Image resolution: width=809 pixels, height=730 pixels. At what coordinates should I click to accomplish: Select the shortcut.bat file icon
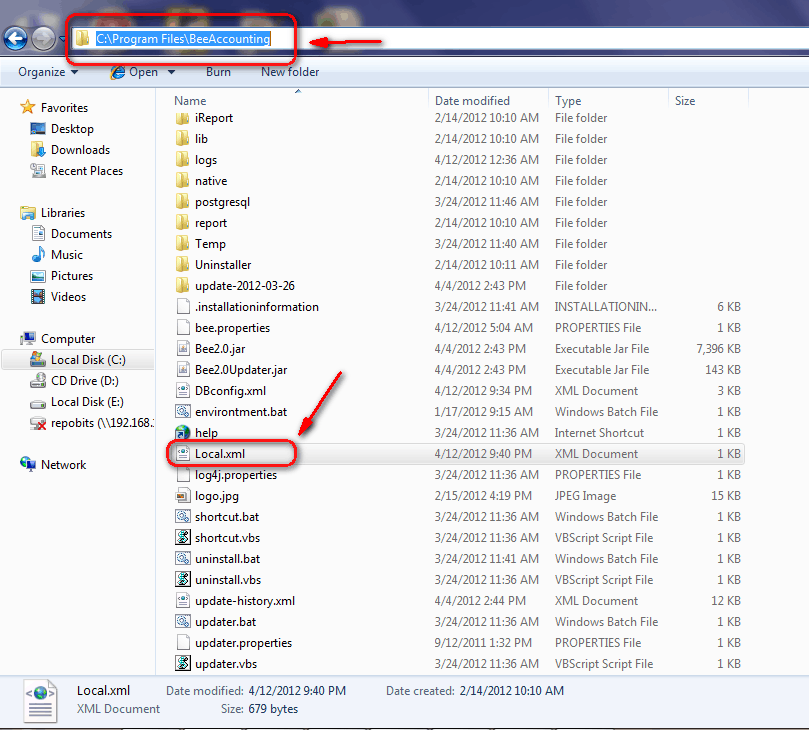[x=183, y=517]
